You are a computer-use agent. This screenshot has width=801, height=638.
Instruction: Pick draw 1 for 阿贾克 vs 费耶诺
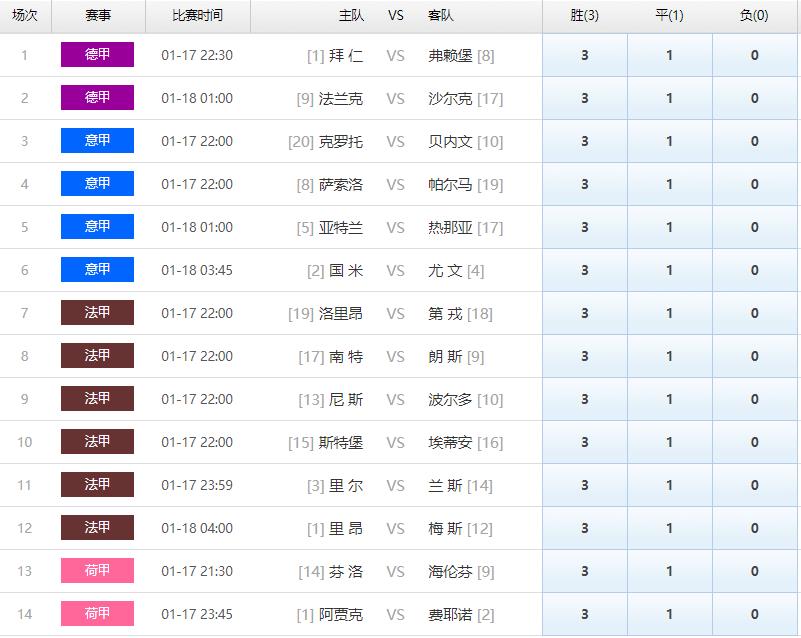pyautogui.click(x=670, y=614)
